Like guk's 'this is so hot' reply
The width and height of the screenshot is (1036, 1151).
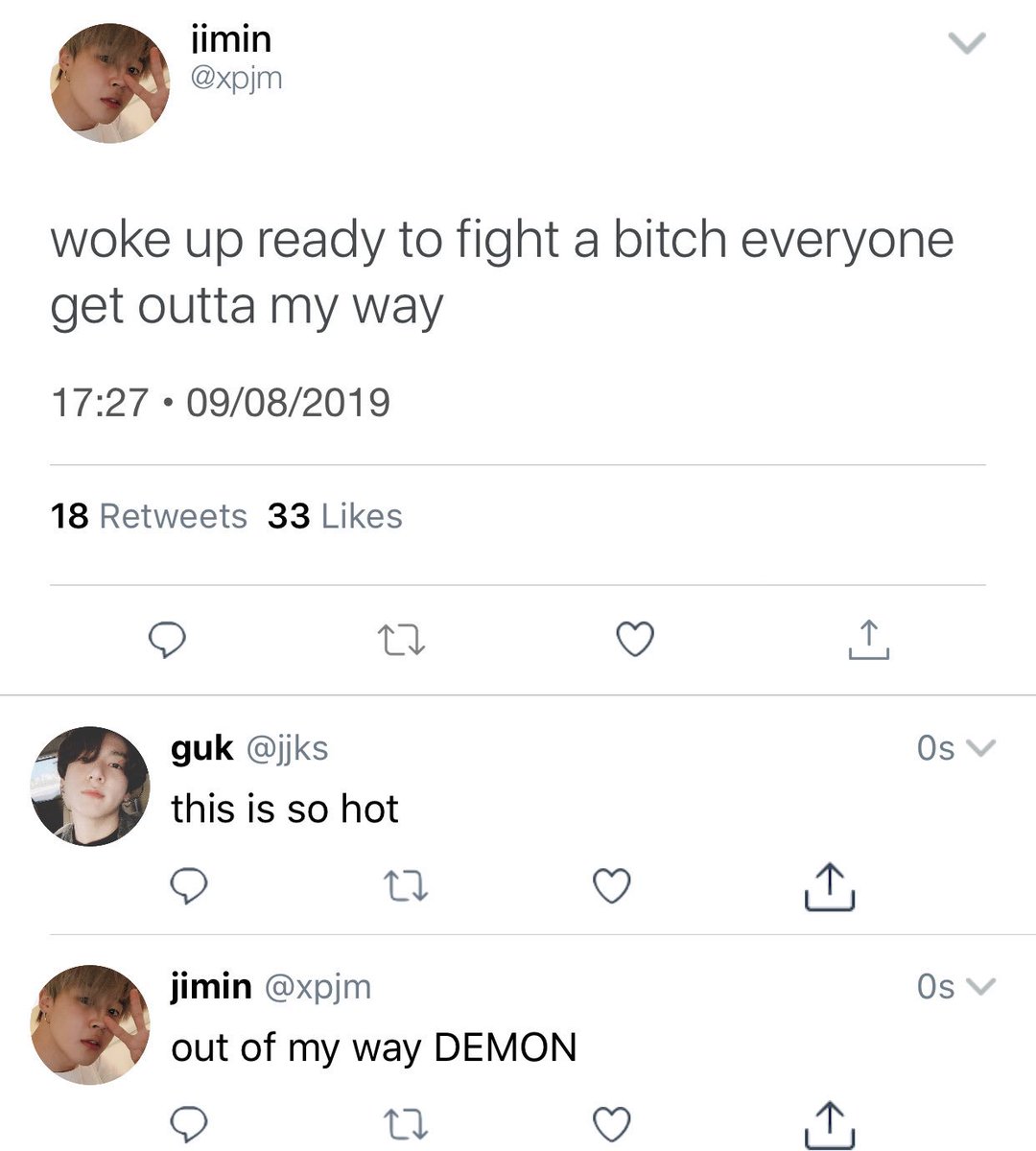611,886
